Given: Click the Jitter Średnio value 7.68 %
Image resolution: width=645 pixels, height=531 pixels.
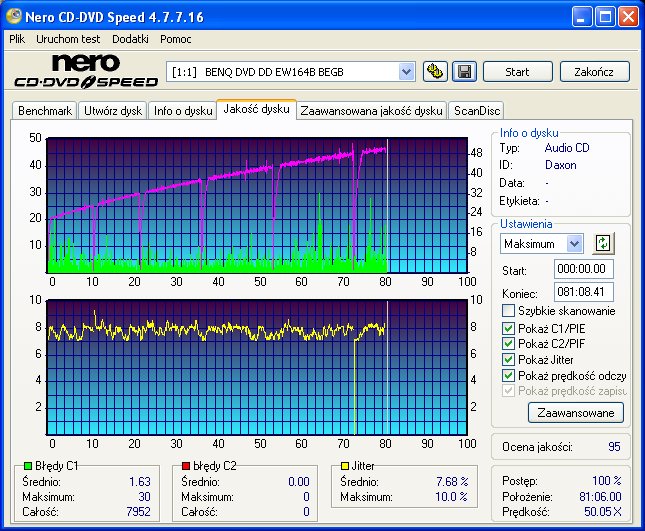Looking at the screenshot, I should (452, 481).
